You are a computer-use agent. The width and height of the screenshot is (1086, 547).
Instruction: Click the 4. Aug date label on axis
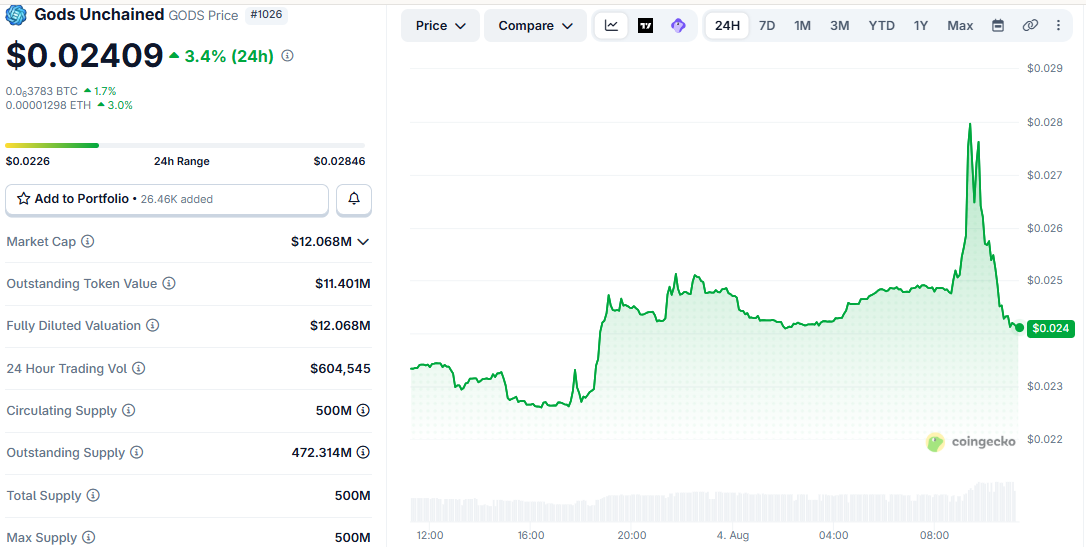[733, 535]
